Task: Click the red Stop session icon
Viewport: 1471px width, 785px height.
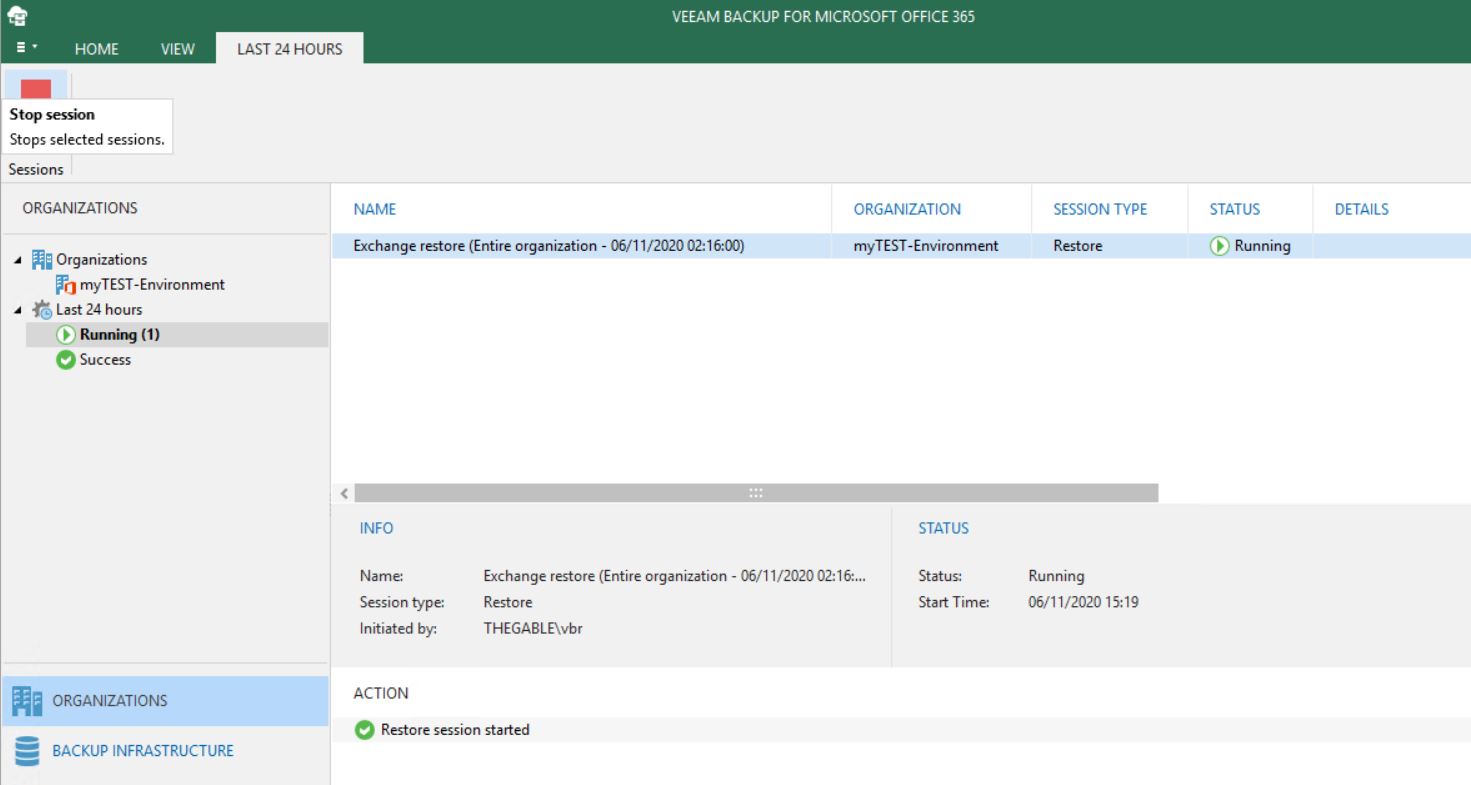Action: point(36,88)
